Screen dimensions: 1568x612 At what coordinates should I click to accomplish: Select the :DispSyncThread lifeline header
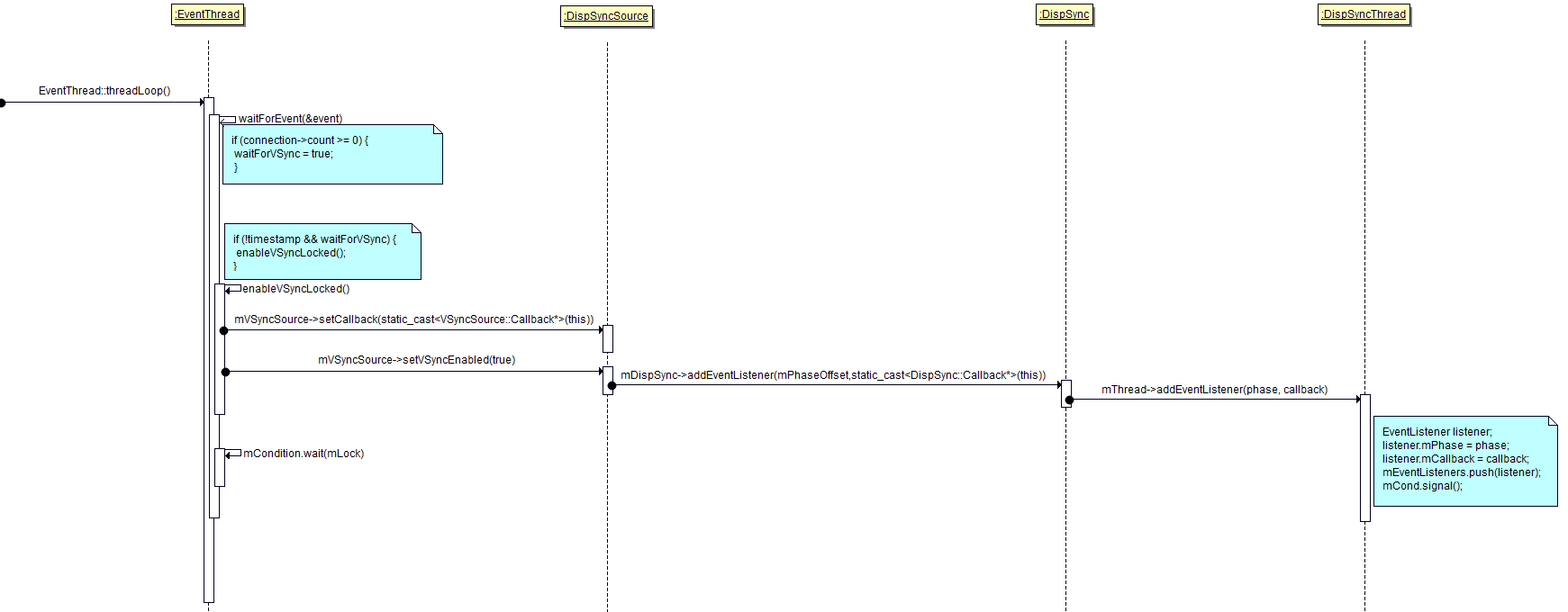coord(1364,14)
